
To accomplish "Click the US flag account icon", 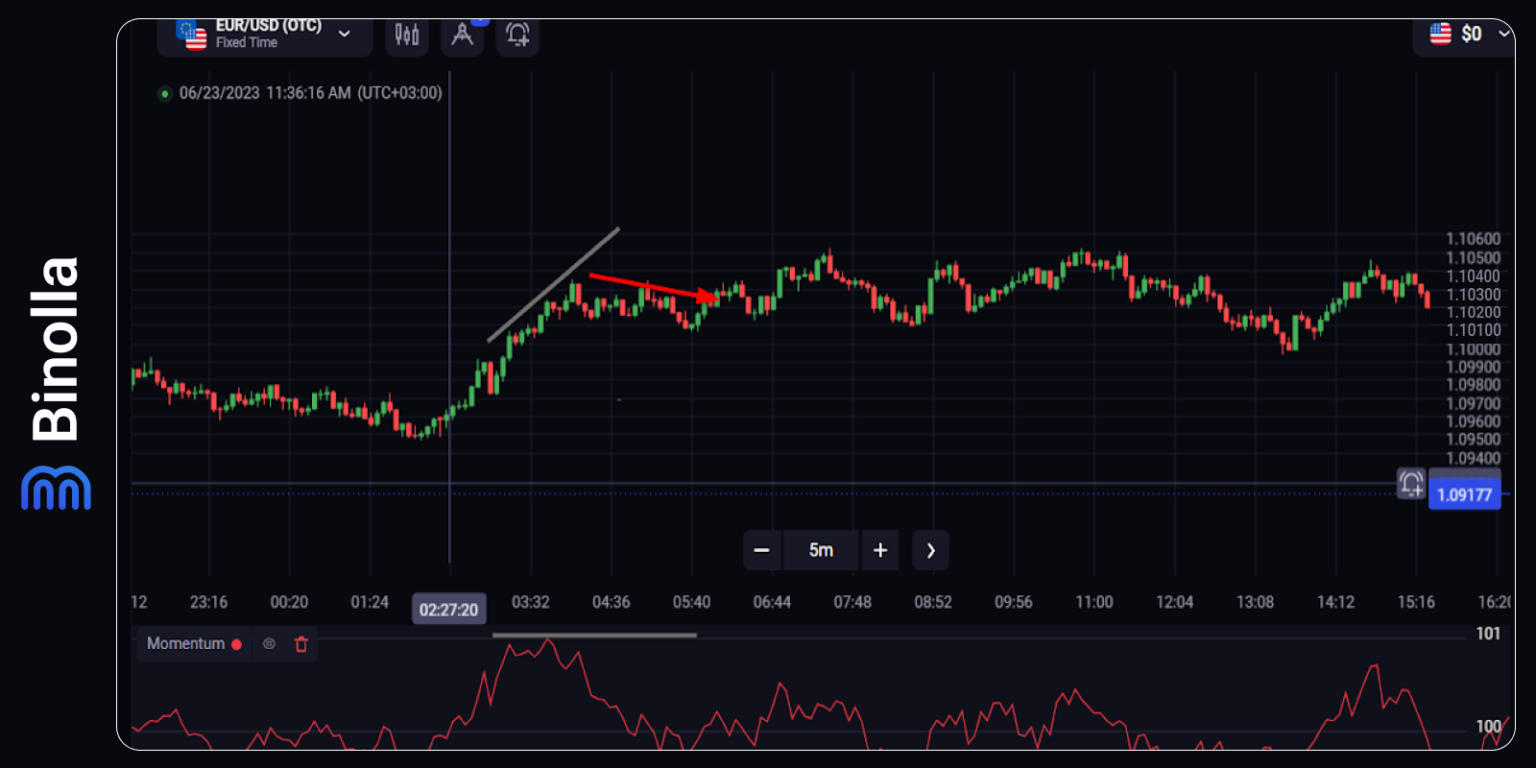I will [x=1441, y=34].
